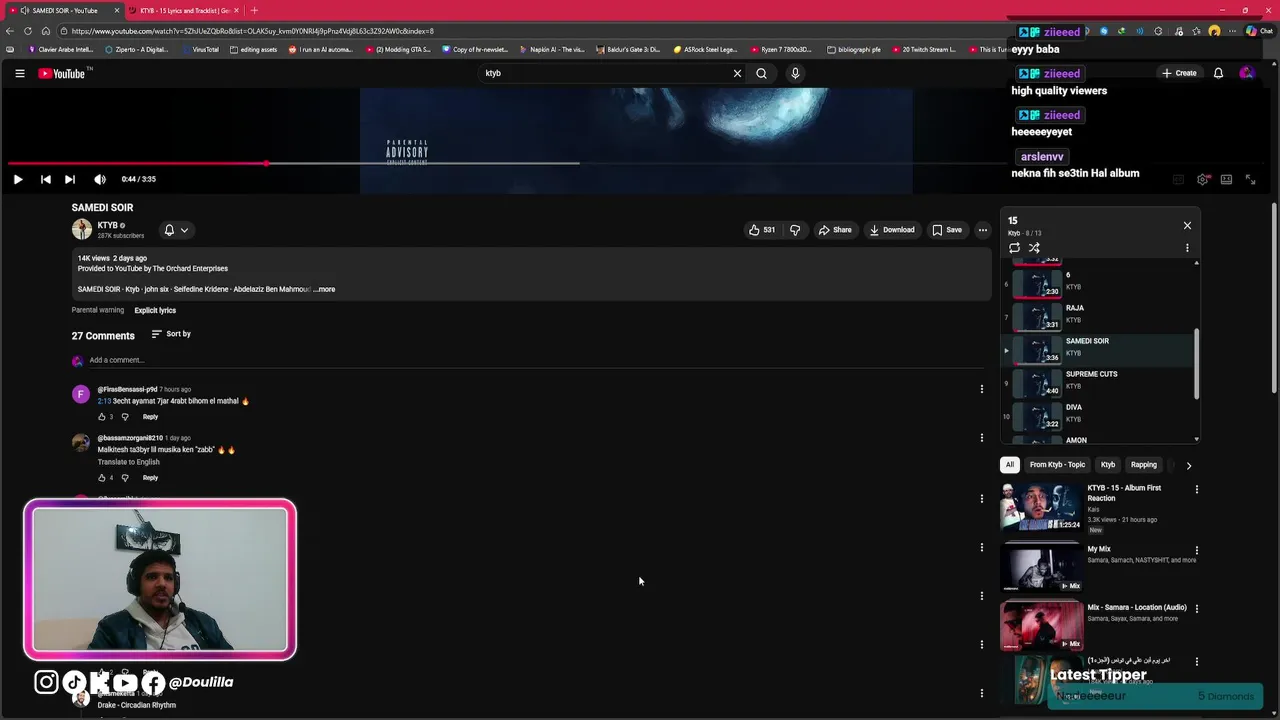Mute the video volume speaker icon
This screenshot has height=720, width=1280.
pyautogui.click(x=100, y=179)
